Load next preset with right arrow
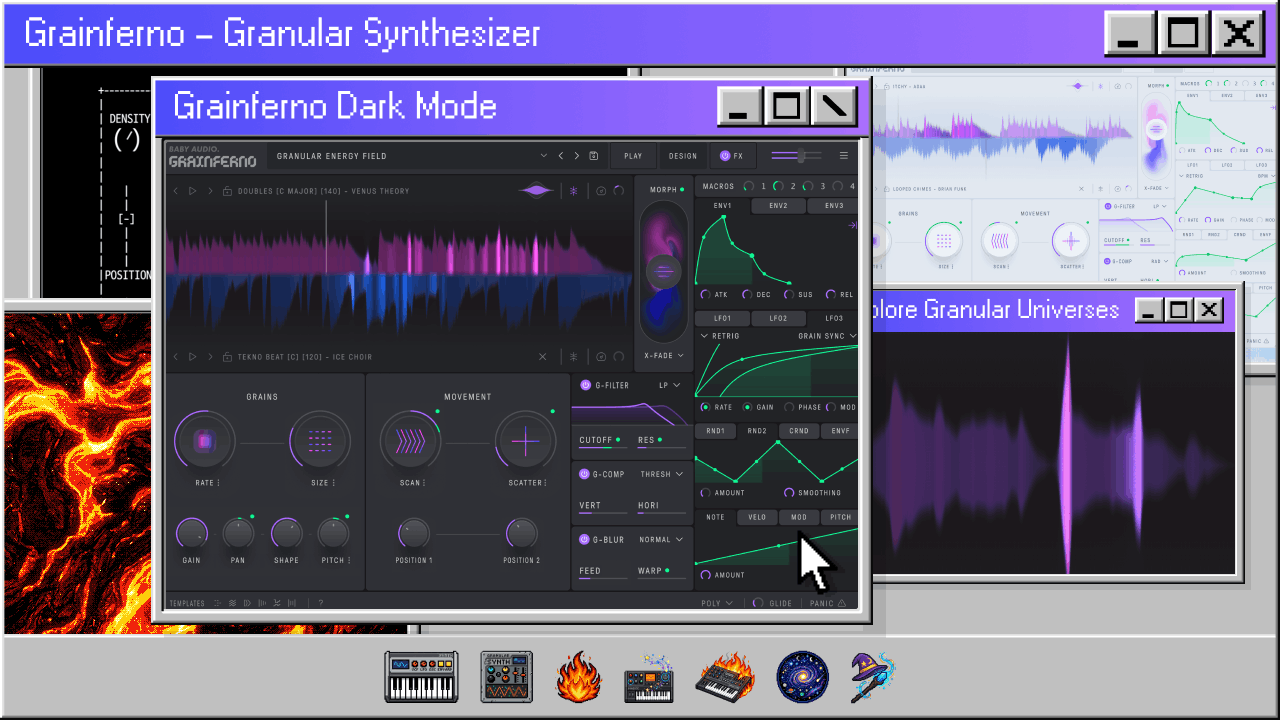 click(577, 156)
